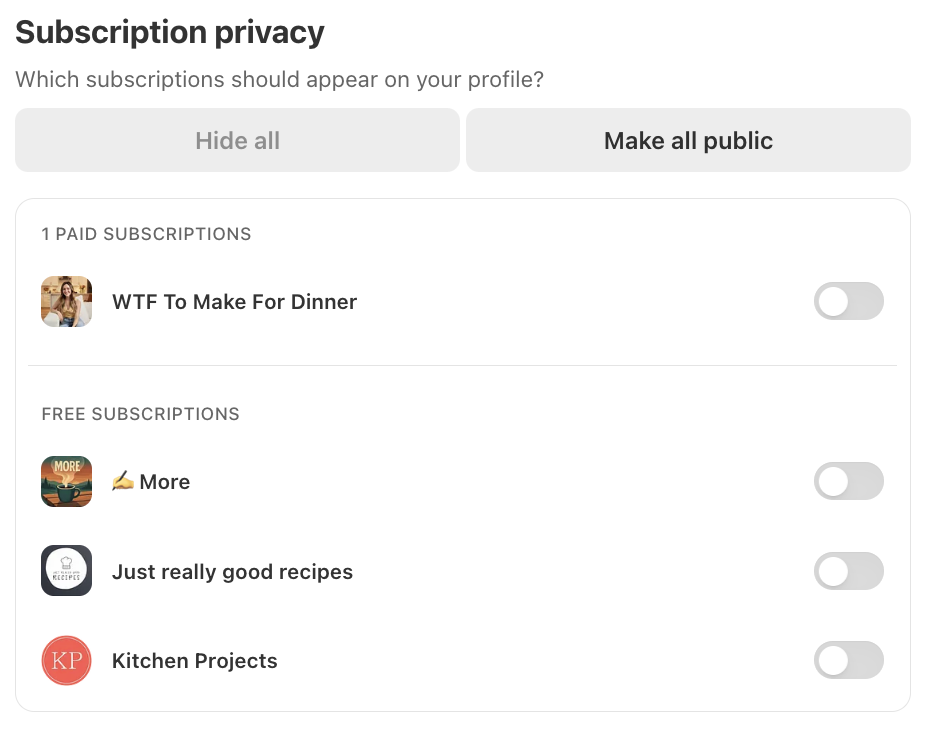Switch on Just really good recipes toggle
The width and height of the screenshot is (934, 732).
tap(848, 571)
